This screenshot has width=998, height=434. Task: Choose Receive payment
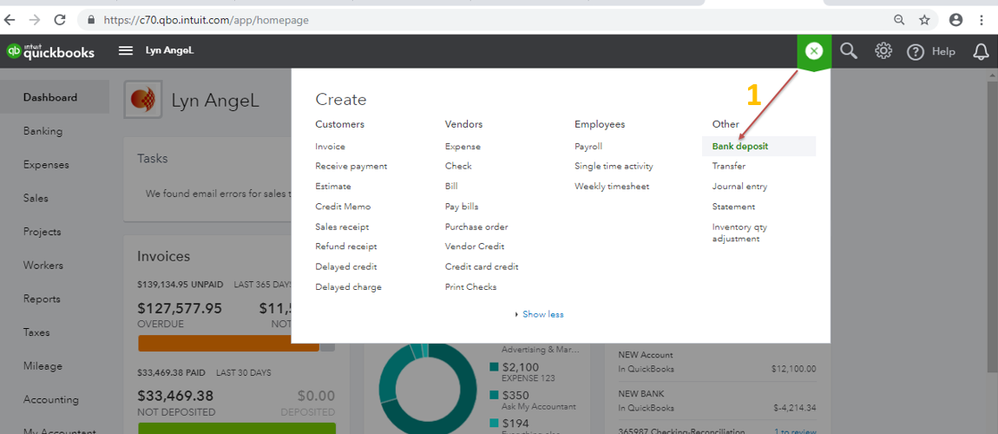(x=351, y=166)
